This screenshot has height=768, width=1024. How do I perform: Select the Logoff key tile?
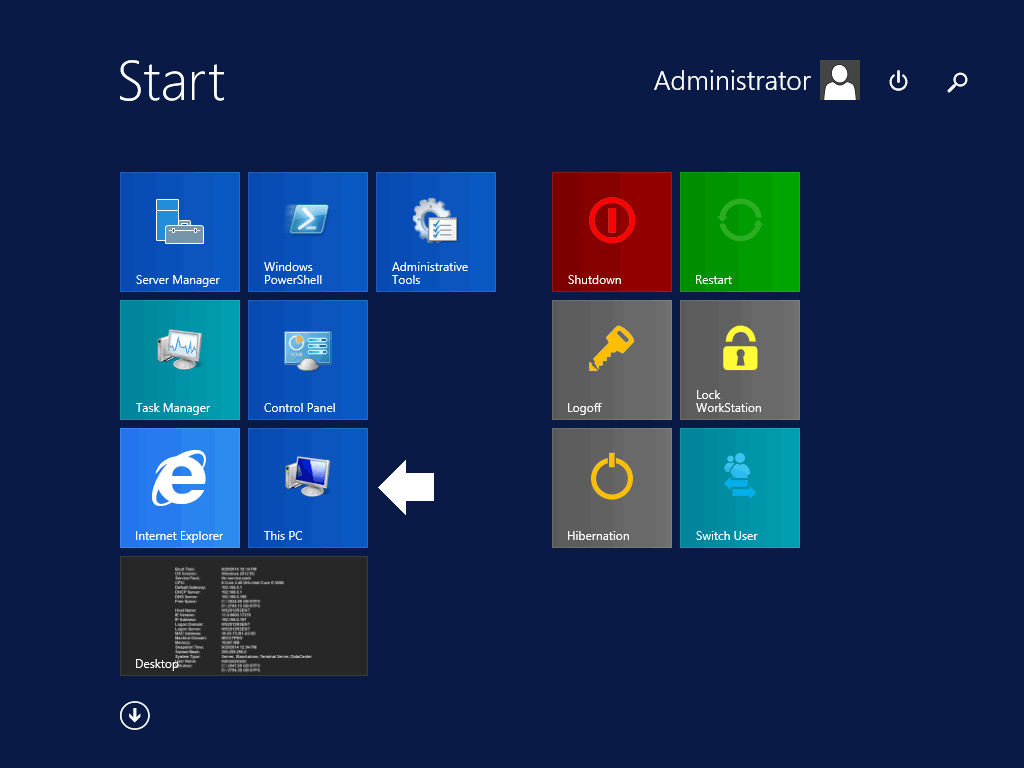point(612,360)
